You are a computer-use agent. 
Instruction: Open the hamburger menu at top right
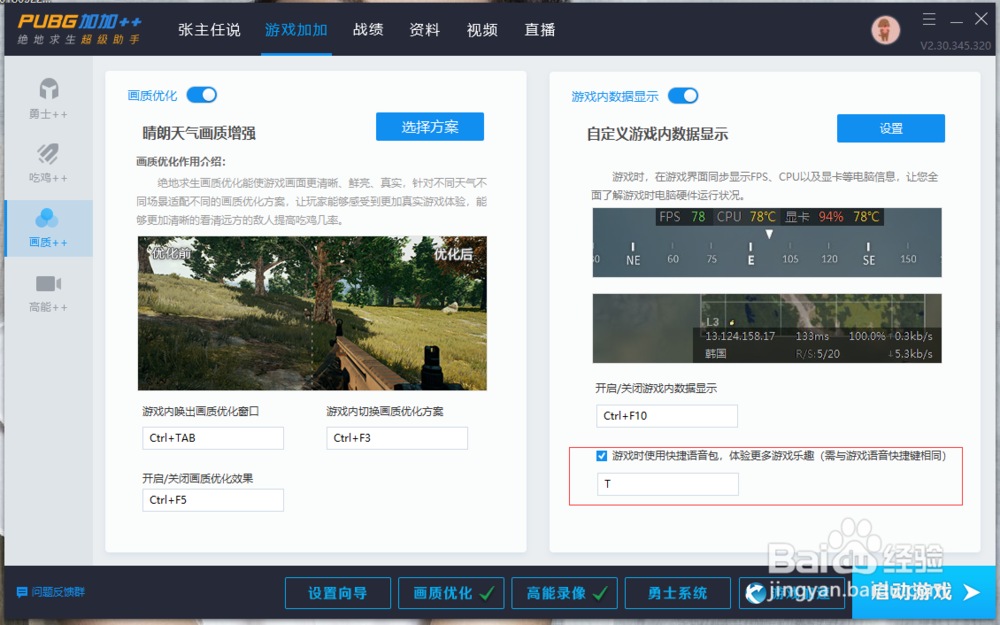(x=928, y=18)
